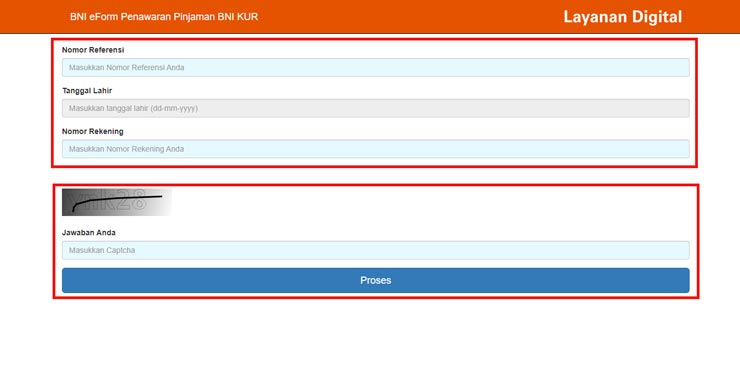
Task: Click the Nomor Referensi label
Action: (x=93, y=50)
